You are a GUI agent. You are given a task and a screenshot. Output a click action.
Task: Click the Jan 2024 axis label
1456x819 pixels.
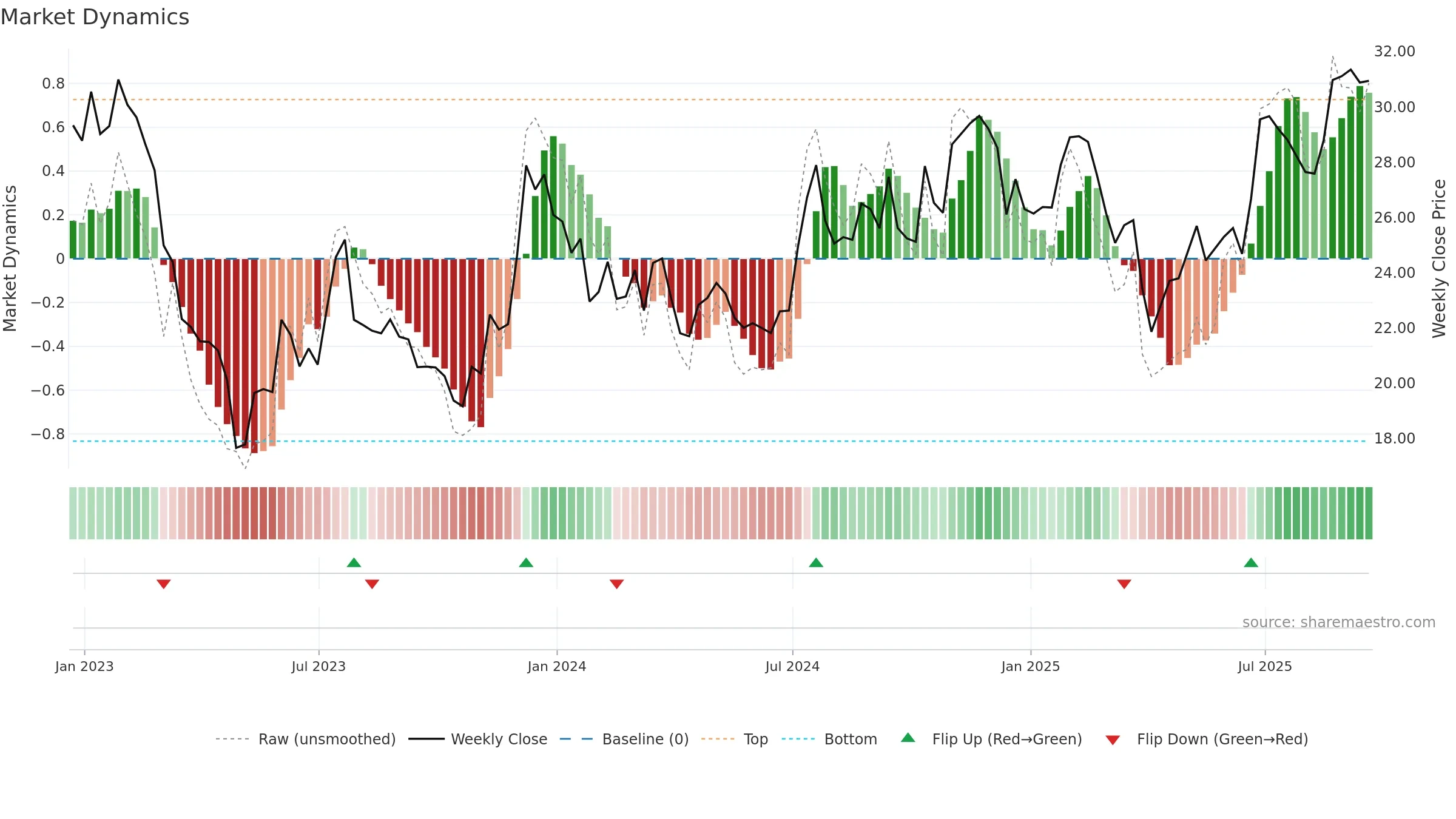pos(557,666)
